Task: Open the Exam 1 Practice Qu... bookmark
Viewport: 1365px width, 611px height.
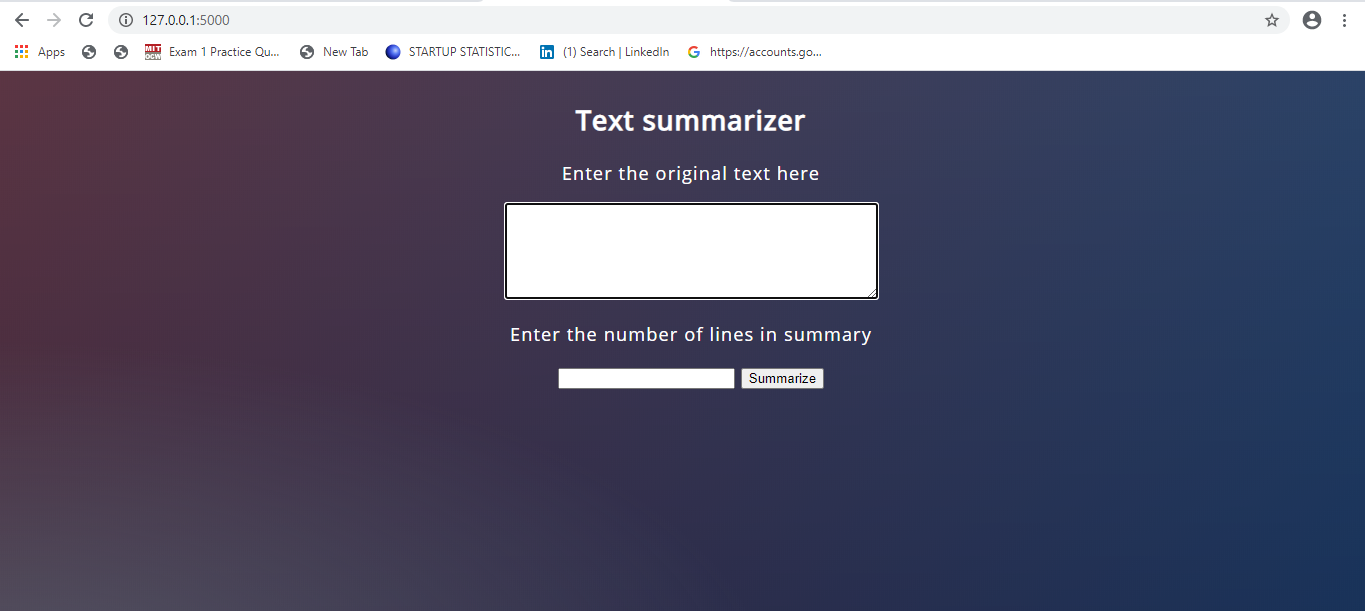Action: pyautogui.click(x=212, y=52)
